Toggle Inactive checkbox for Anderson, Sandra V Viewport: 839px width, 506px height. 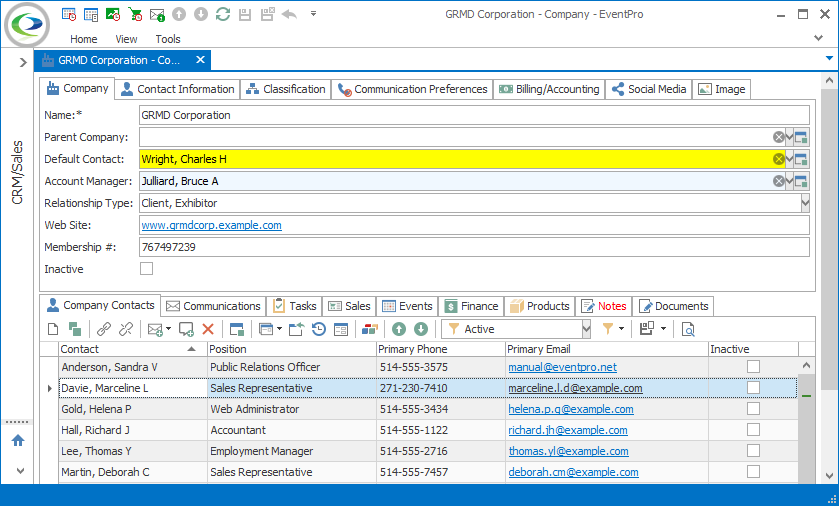[x=753, y=366]
